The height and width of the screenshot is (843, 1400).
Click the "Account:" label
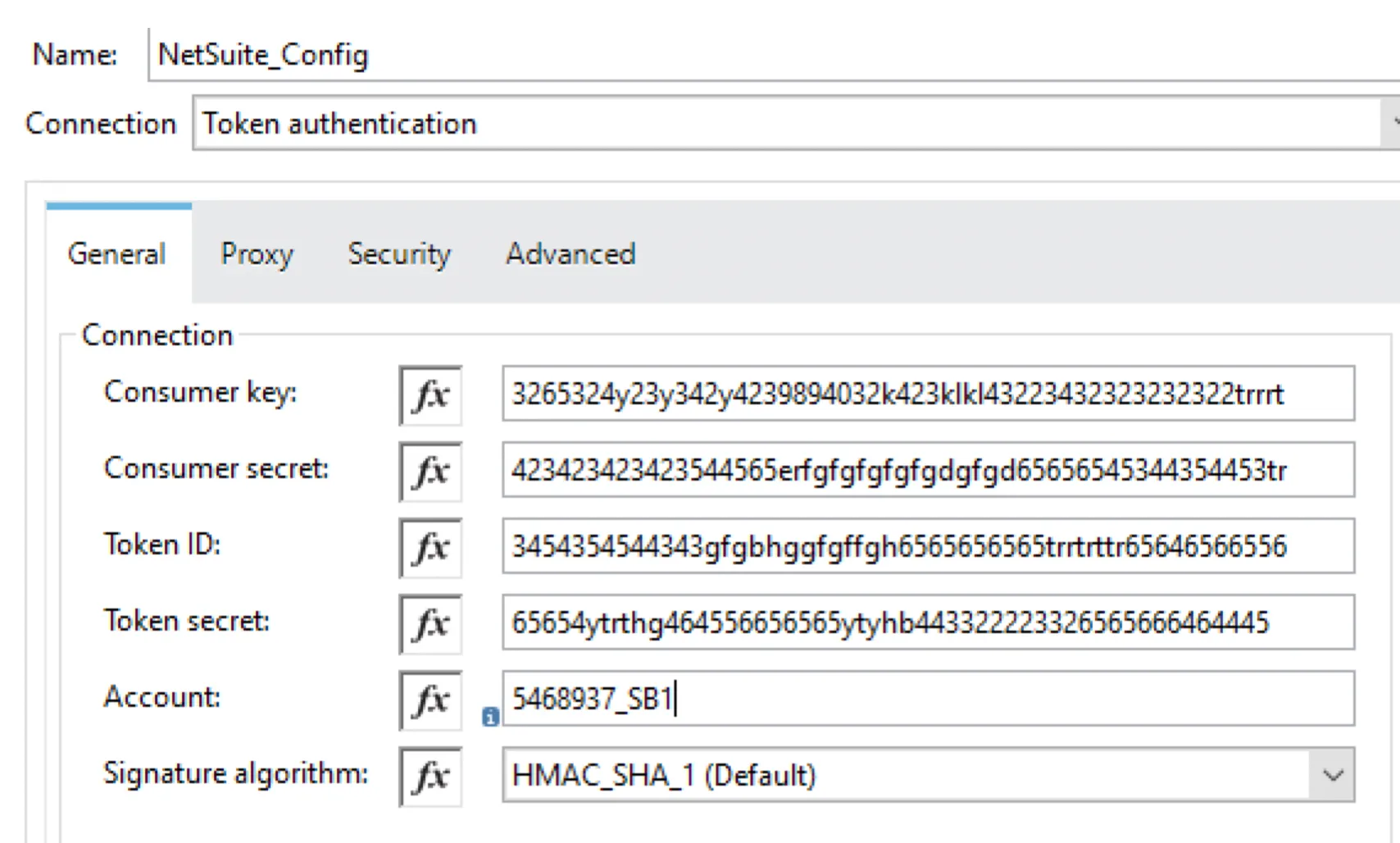[x=162, y=697]
